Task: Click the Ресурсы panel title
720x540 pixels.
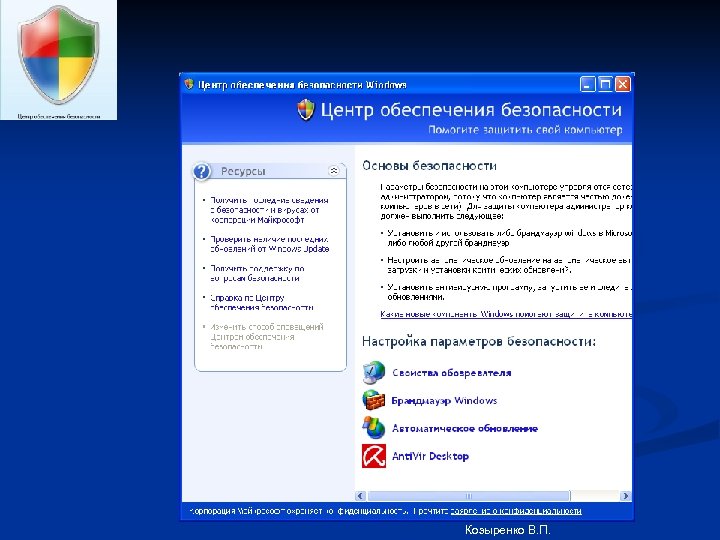Action: click(243, 171)
